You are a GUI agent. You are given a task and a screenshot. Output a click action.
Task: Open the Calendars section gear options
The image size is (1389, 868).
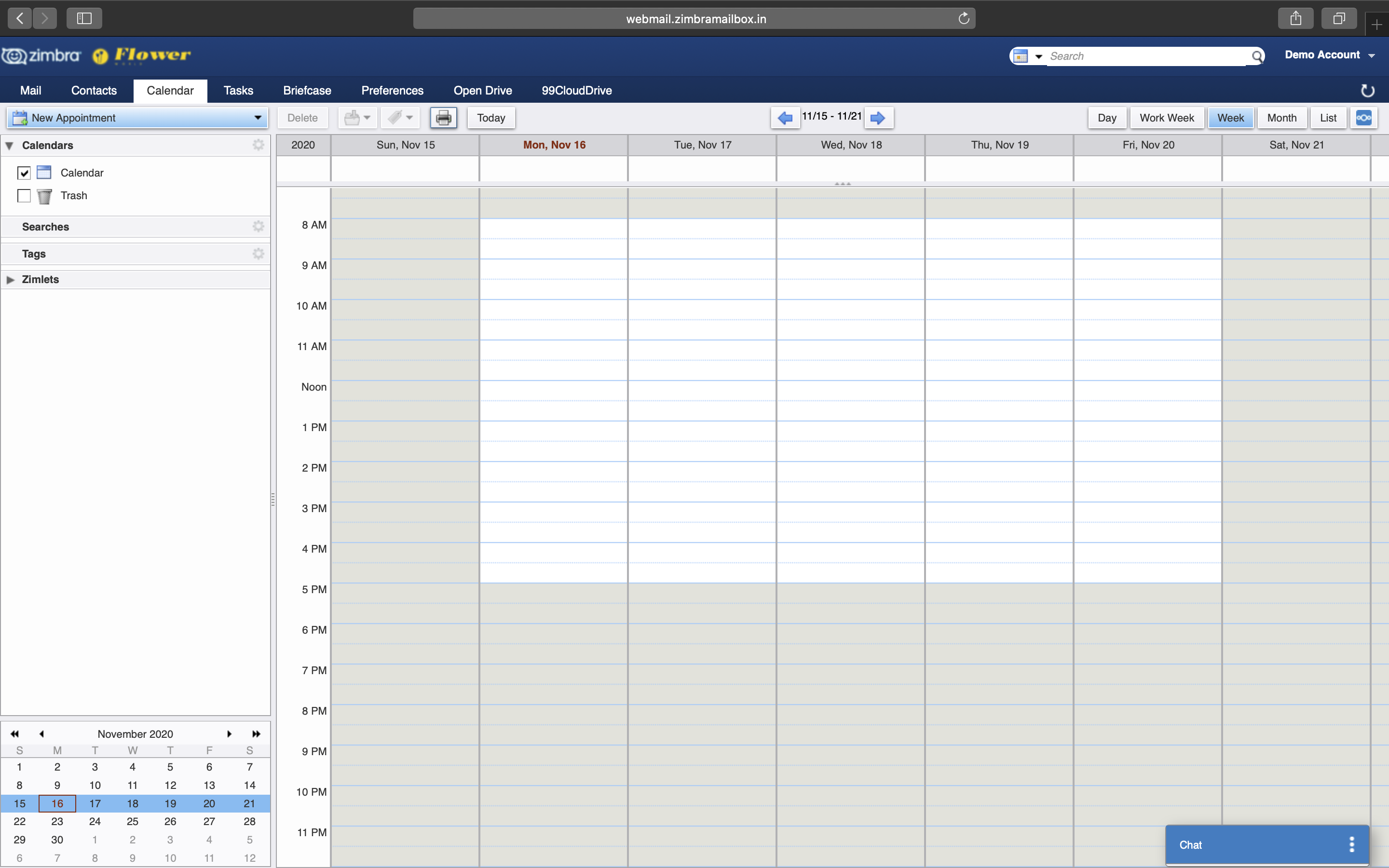259,145
